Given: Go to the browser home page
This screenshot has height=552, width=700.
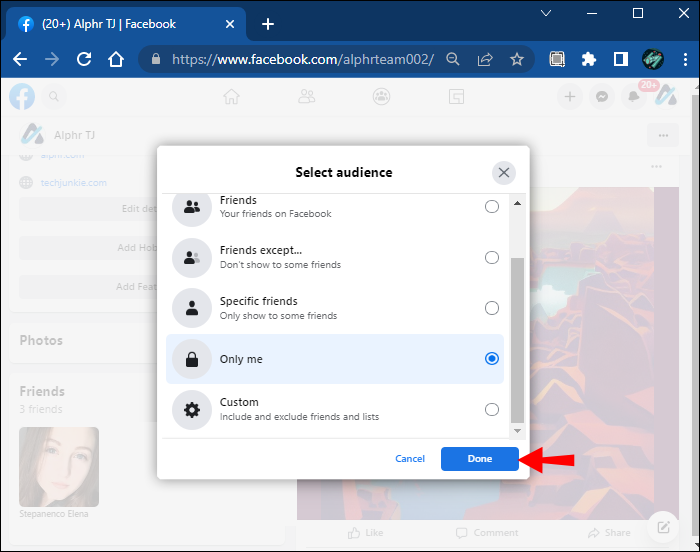Looking at the screenshot, I should click(x=116, y=59).
